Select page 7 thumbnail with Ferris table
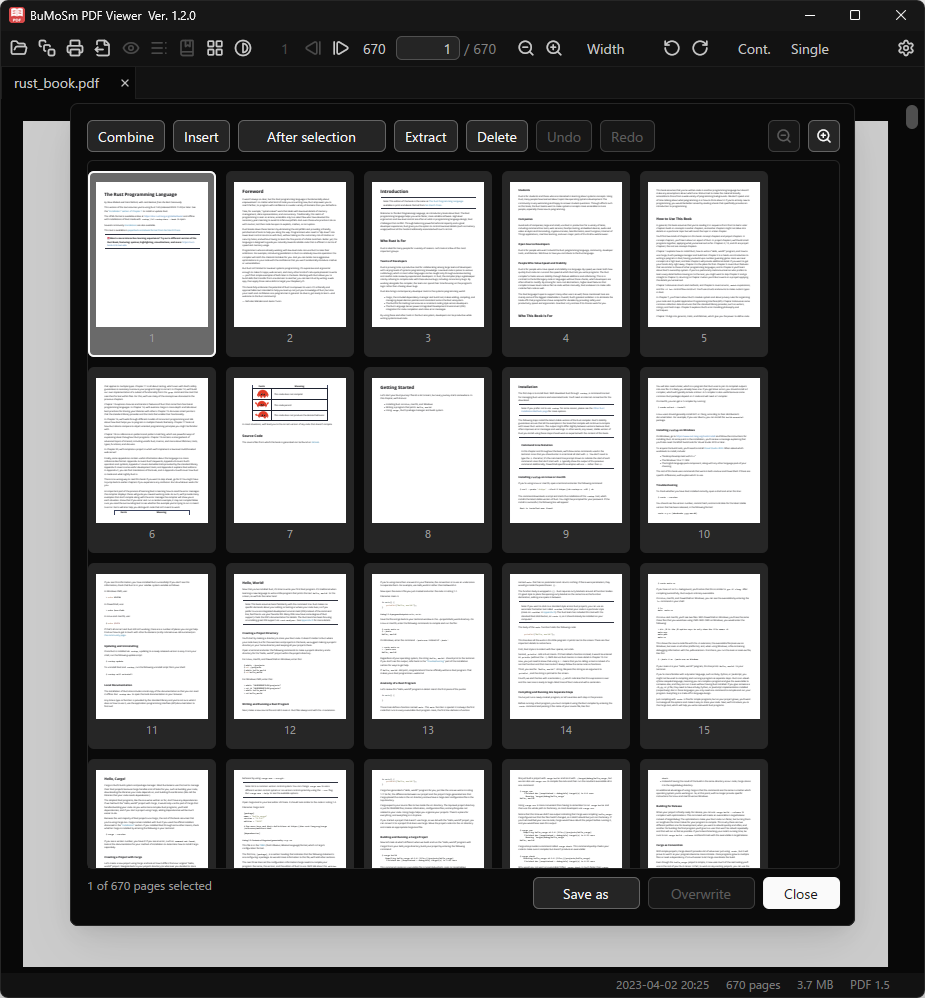 (290, 460)
